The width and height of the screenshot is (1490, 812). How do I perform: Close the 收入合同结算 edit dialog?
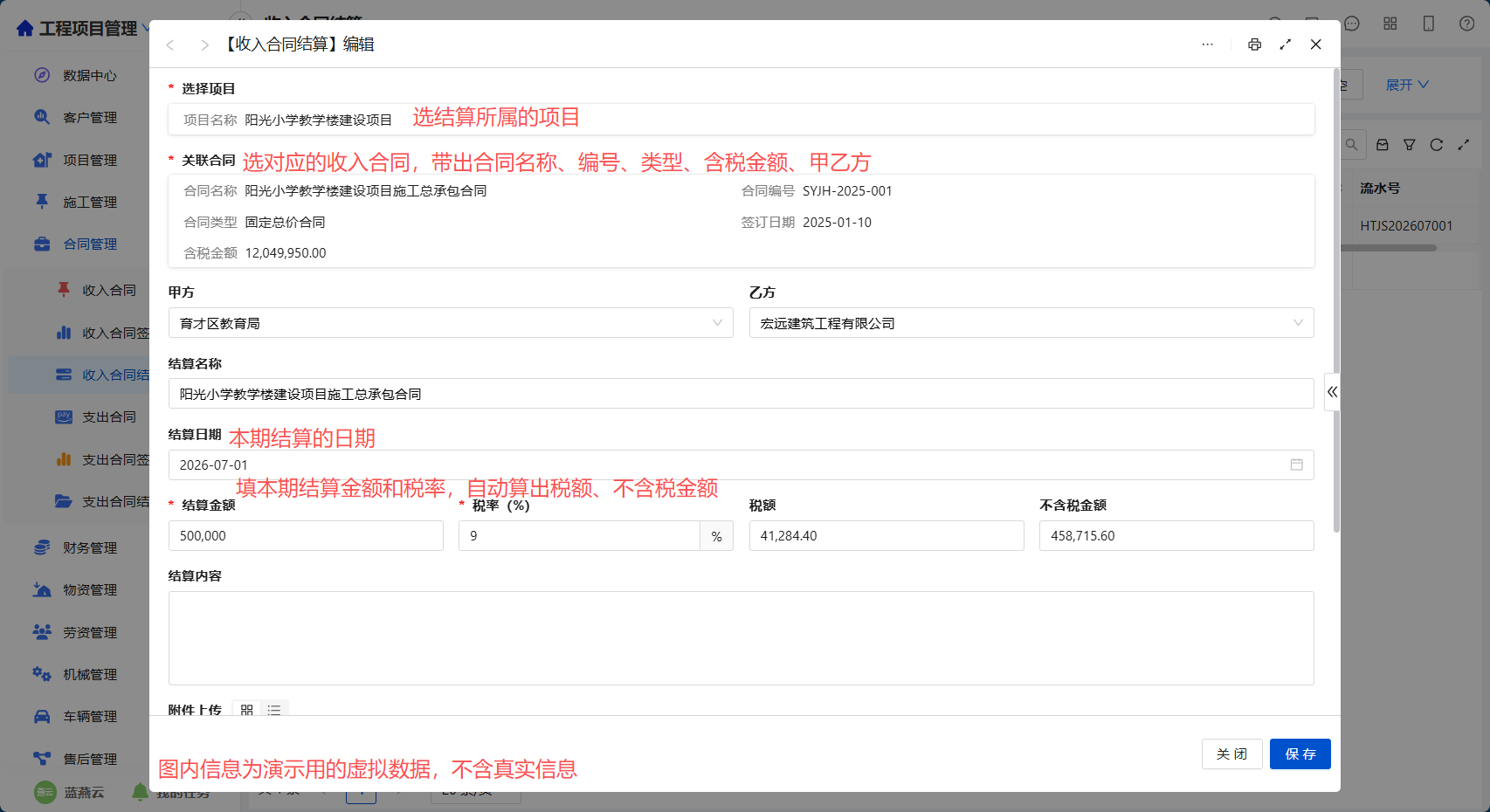tap(1315, 45)
